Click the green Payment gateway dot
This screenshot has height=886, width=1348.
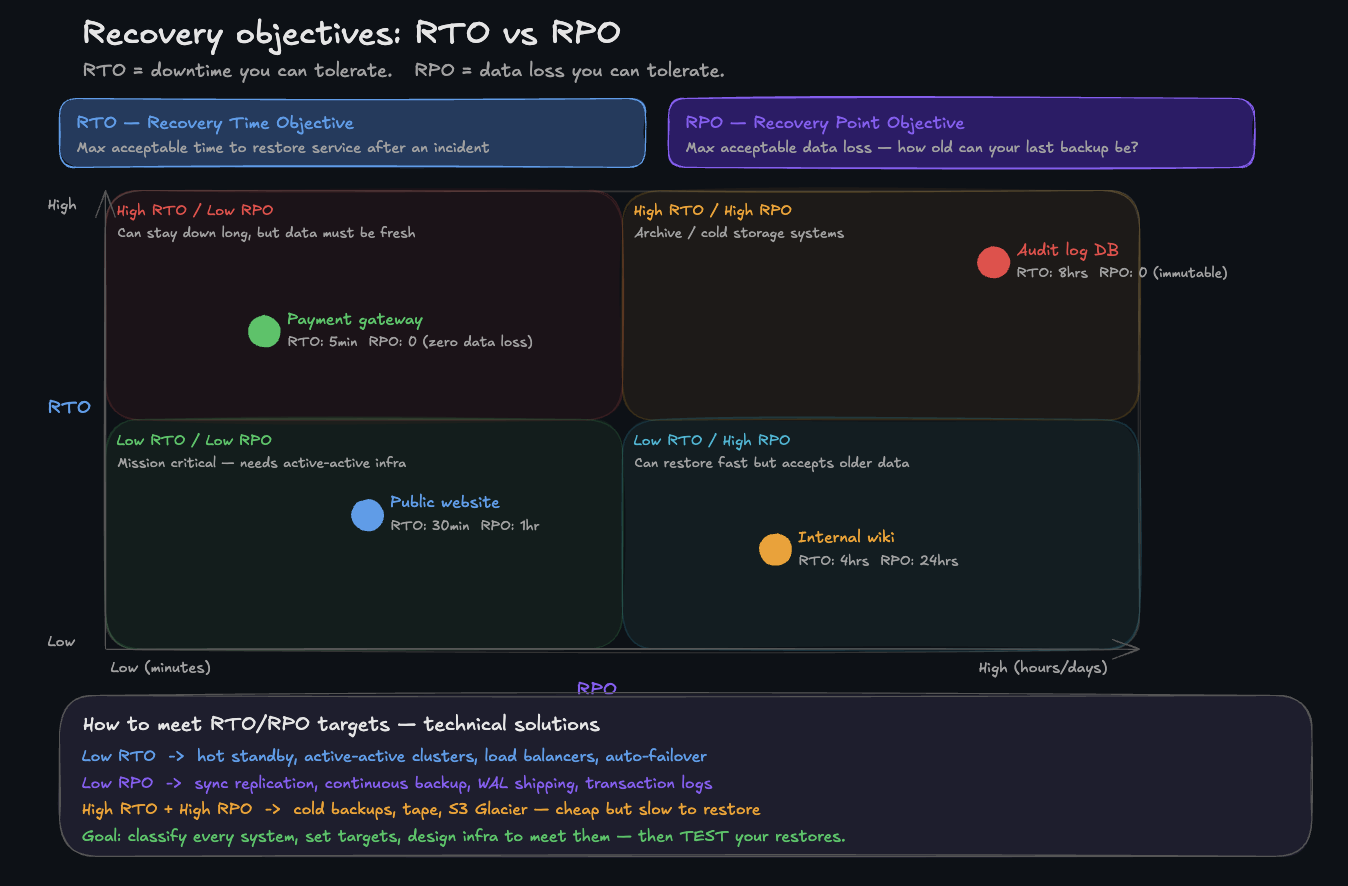point(264,331)
